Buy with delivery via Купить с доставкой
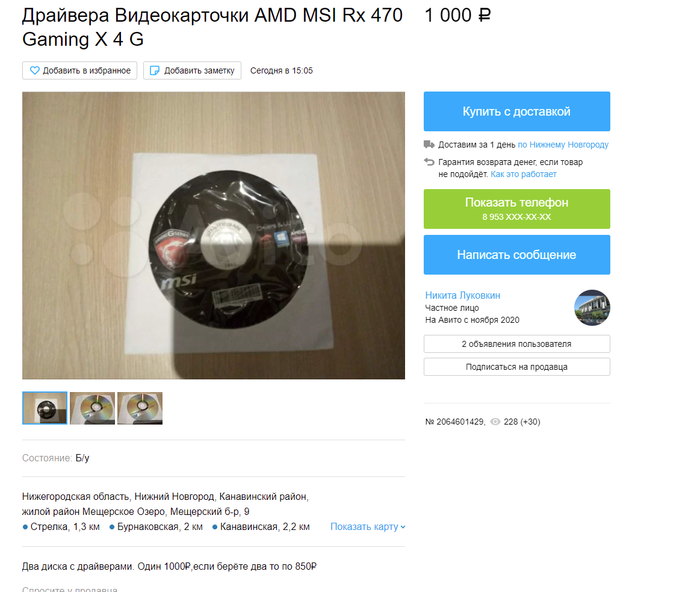The width and height of the screenshot is (700, 592). (517, 112)
